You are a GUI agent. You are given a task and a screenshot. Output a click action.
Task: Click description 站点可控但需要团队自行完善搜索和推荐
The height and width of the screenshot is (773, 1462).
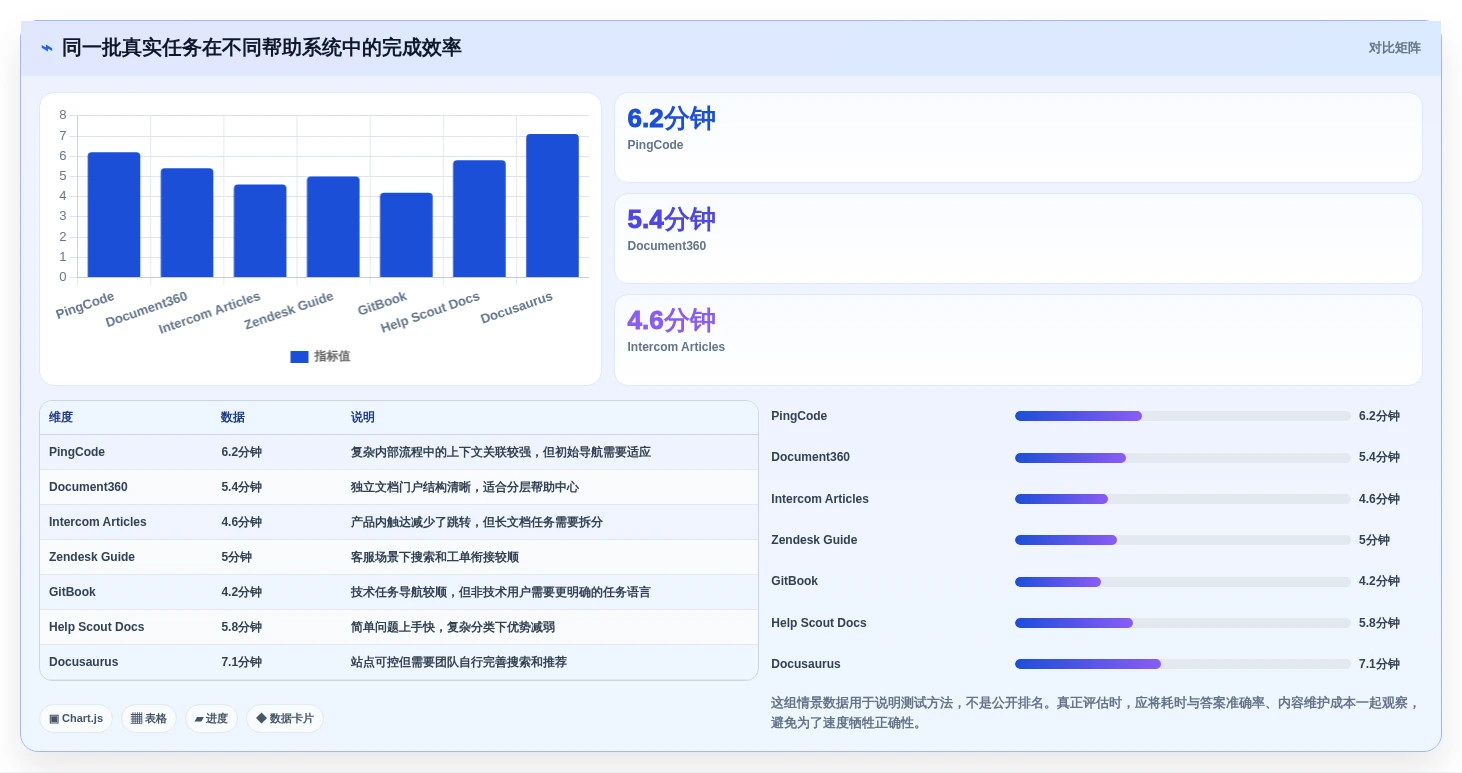(x=458, y=662)
